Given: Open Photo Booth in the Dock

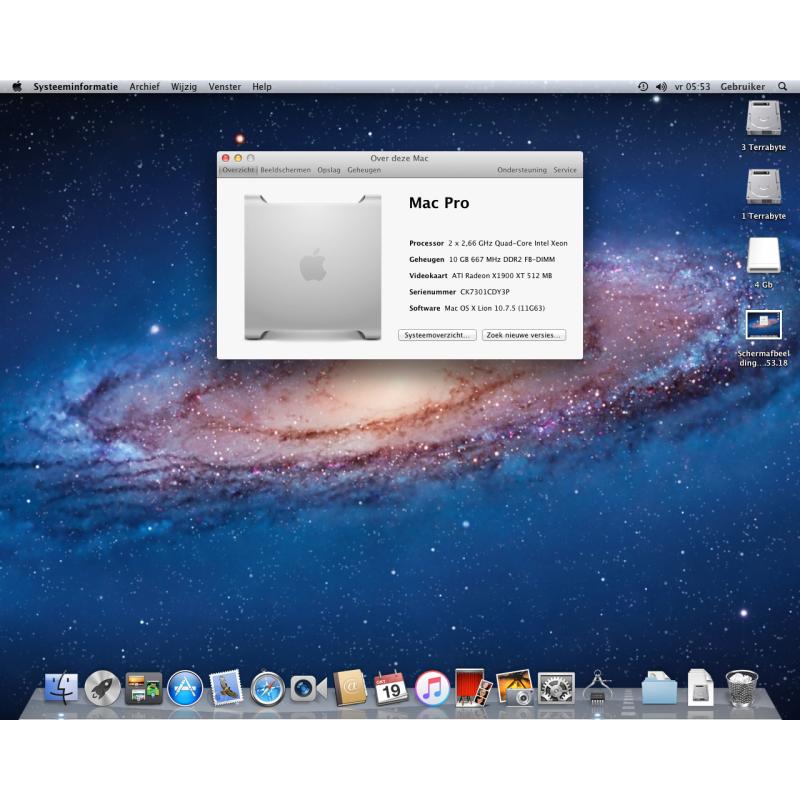Looking at the screenshot, I should (473, 688).
